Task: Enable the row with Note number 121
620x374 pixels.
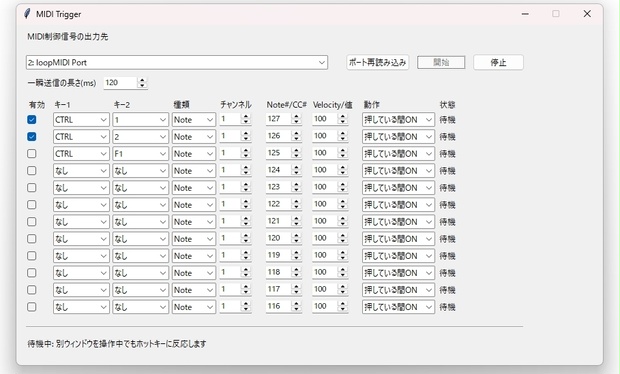Action: (32, 221)
